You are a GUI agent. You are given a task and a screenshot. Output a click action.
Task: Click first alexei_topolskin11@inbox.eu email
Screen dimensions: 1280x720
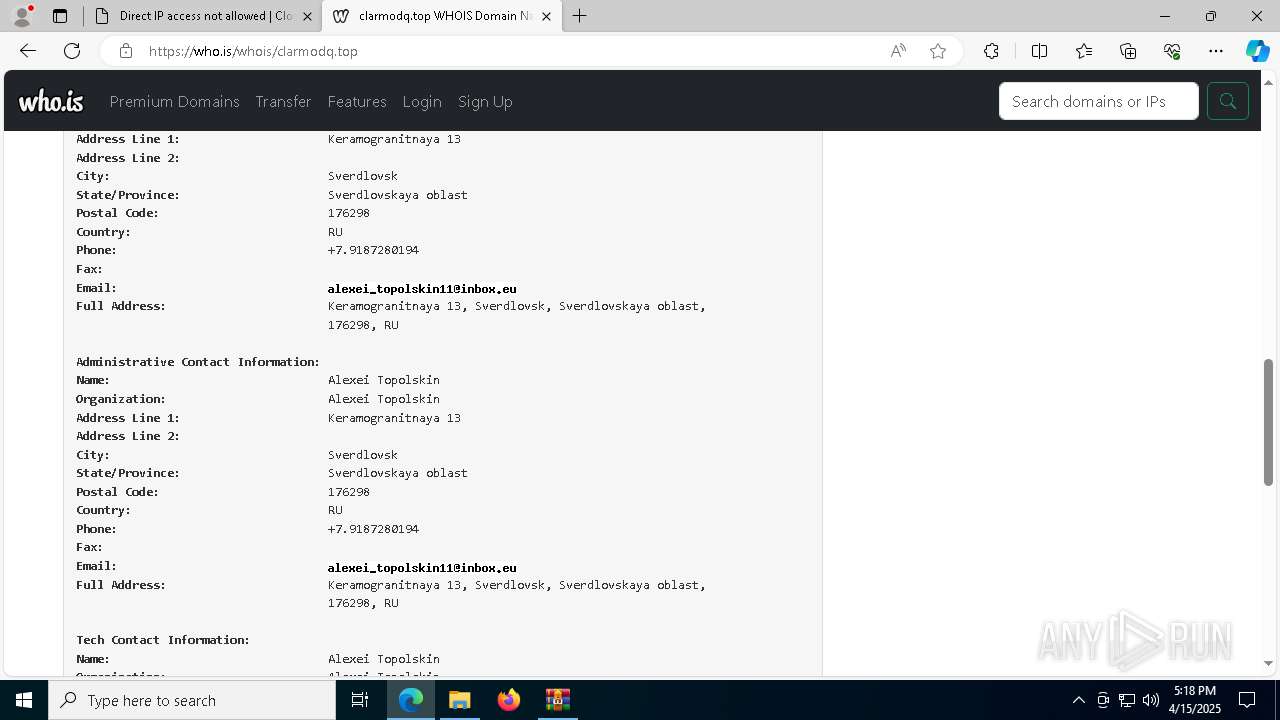[x=422, y=288]
